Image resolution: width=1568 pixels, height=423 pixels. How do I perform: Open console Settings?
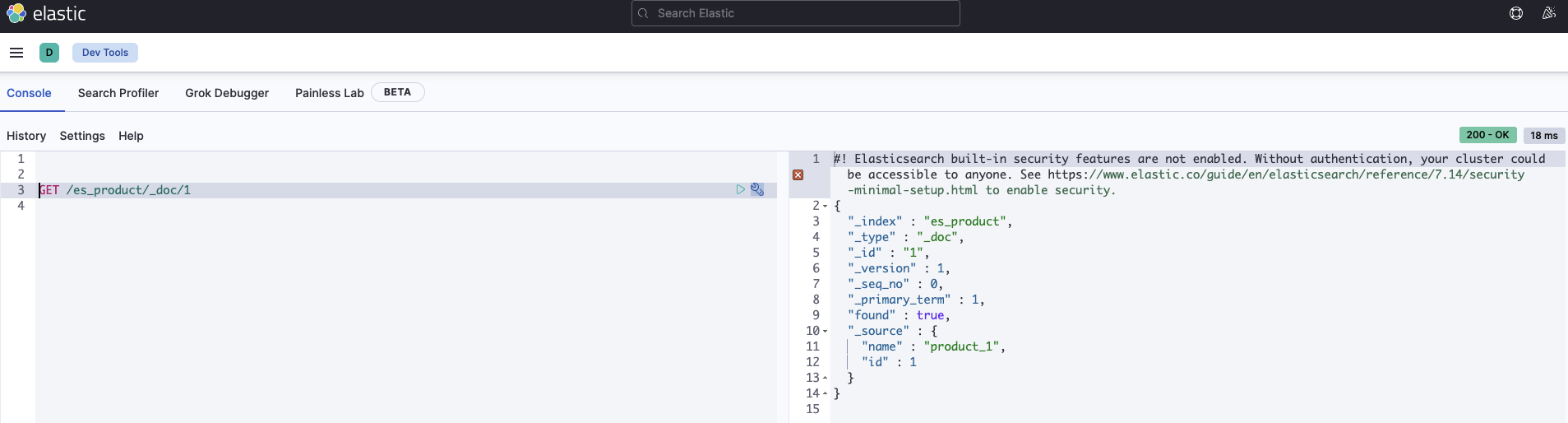click(82, 136)
